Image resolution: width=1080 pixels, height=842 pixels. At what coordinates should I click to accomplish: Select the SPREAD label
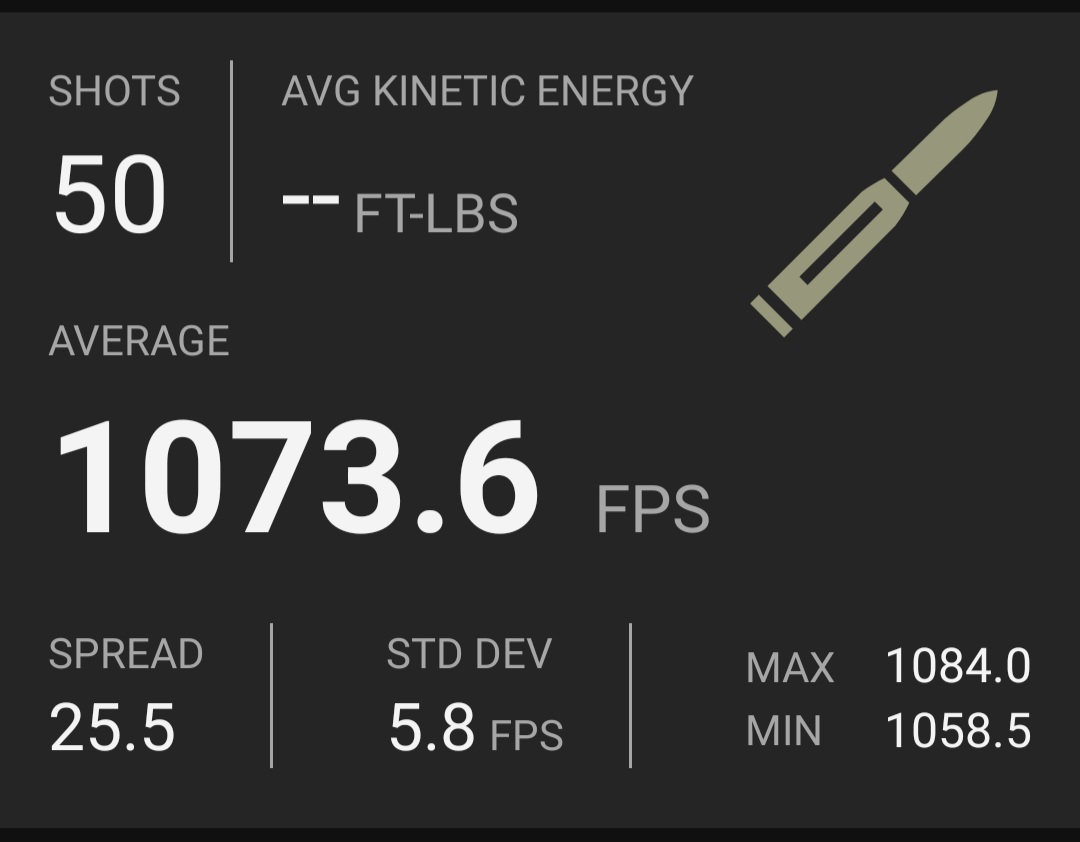(126, 653)
